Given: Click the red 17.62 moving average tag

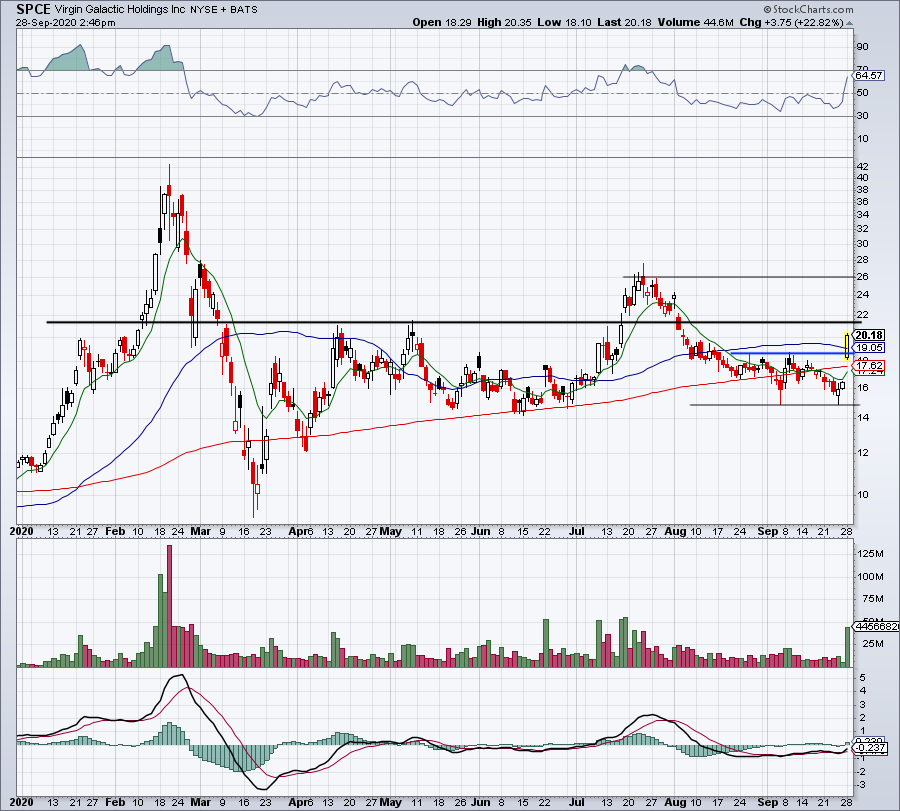Looking at the screenshot, I should click(x=869, y=366).
